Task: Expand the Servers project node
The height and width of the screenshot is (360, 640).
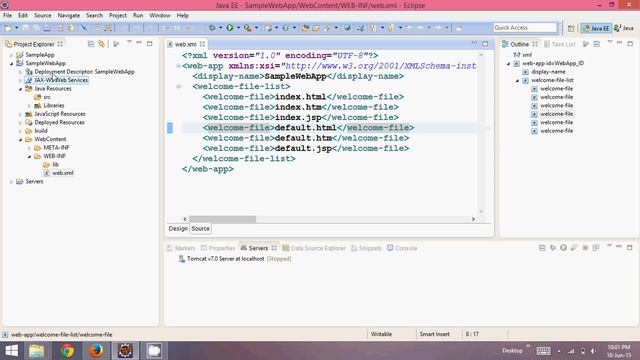Action: pyautogui.click(x=11, y=182)
